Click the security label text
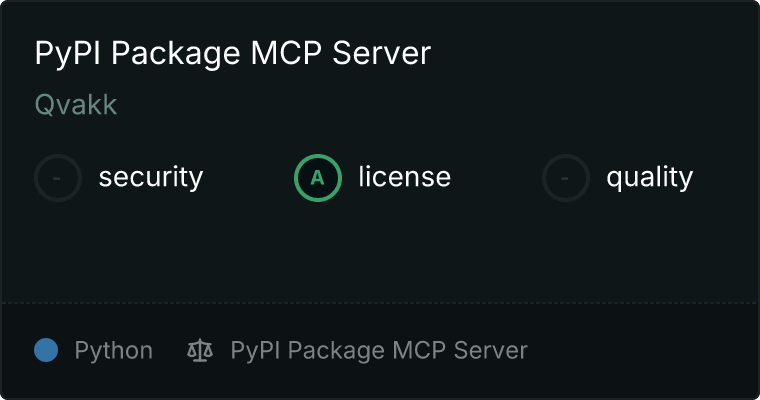 click(x=151, y=177)
